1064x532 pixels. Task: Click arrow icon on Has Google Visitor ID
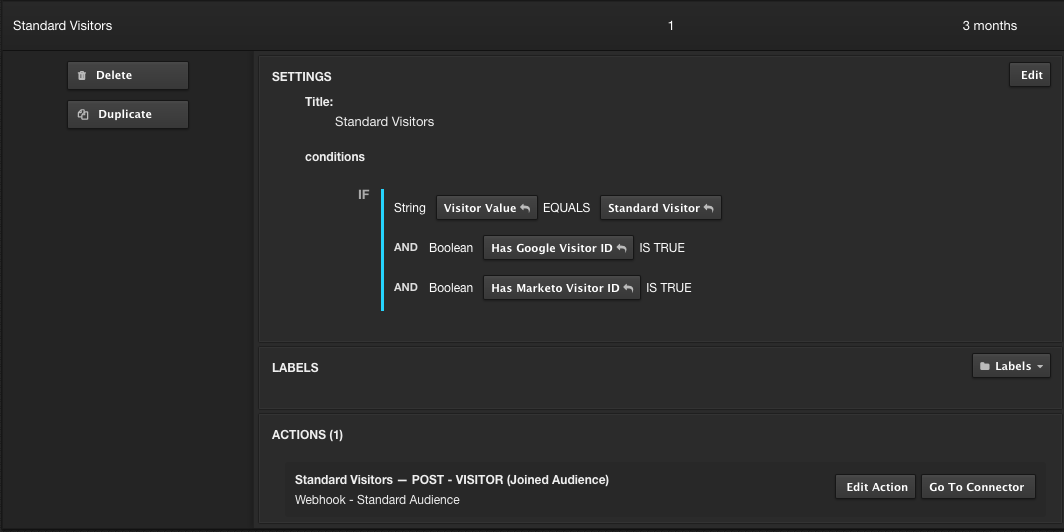pyautogui.click(x=621, y=249)
